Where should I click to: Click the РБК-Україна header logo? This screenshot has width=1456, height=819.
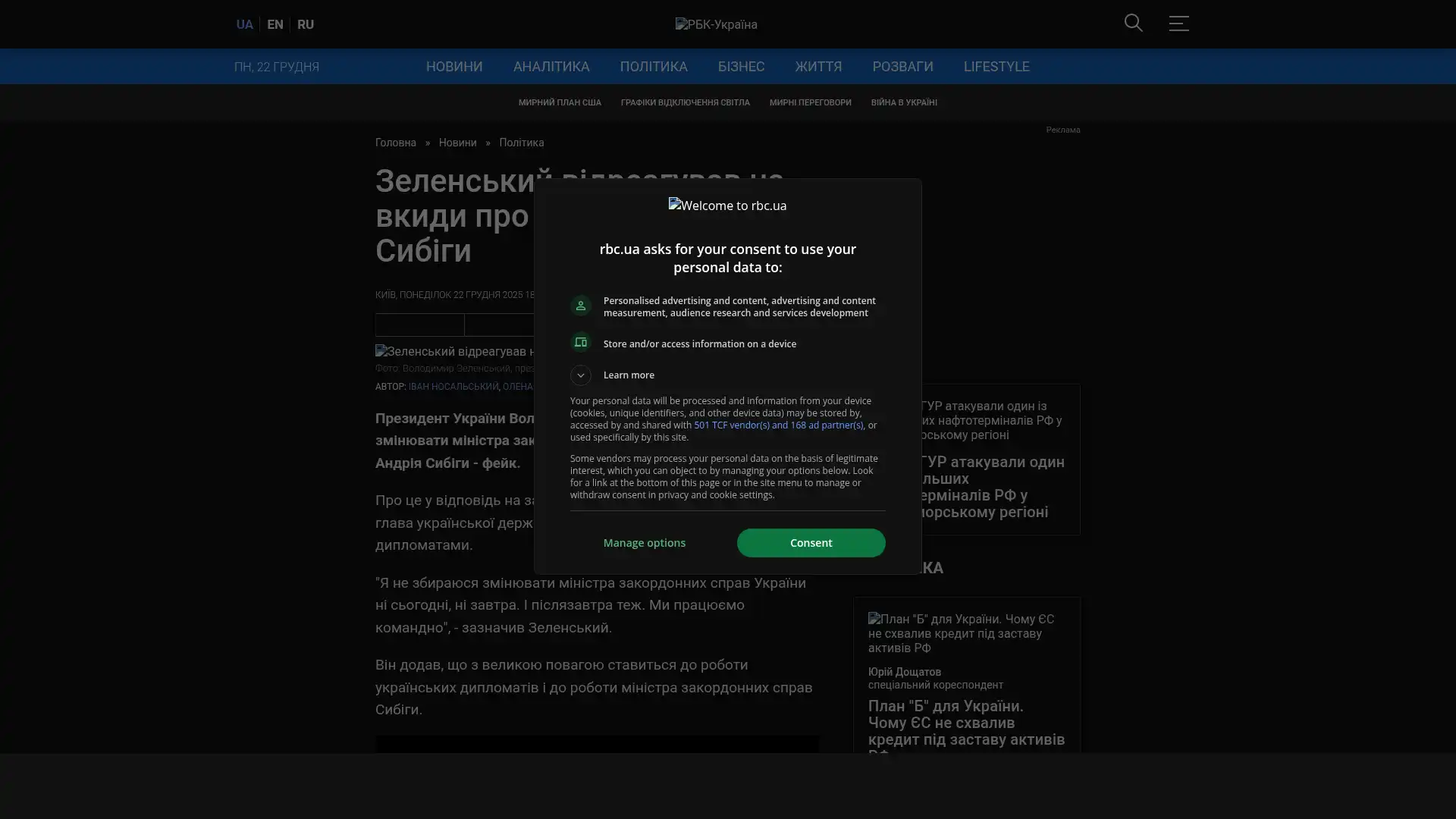pos(716,24)
